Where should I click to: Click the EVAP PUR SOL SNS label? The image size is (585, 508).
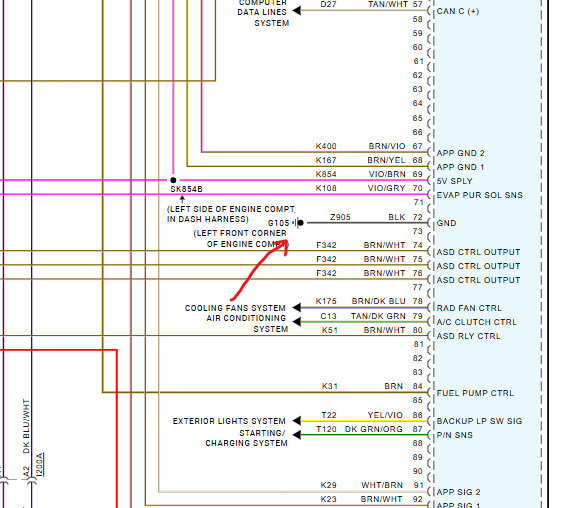[x=479, y=195]
